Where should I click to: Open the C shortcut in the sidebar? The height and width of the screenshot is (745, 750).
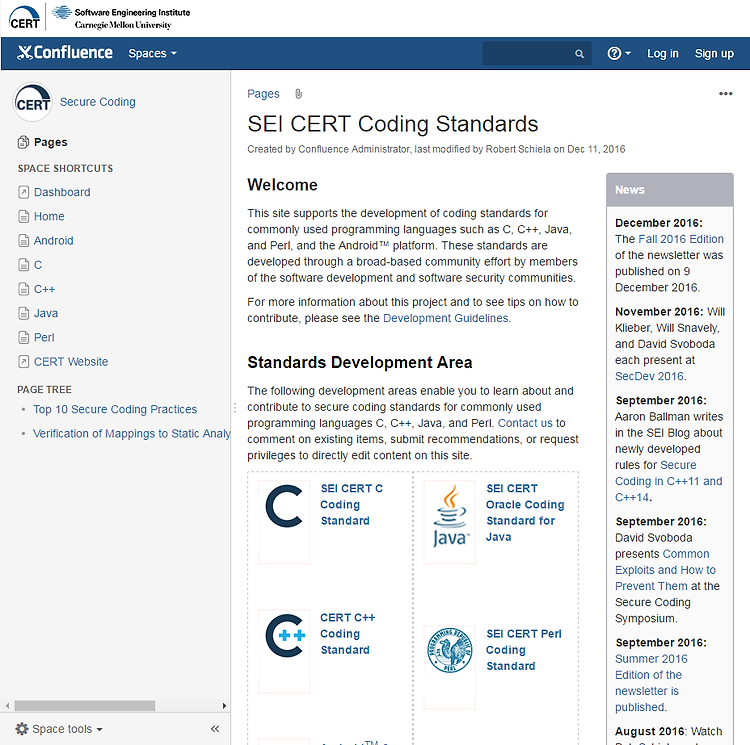point(38,265)
